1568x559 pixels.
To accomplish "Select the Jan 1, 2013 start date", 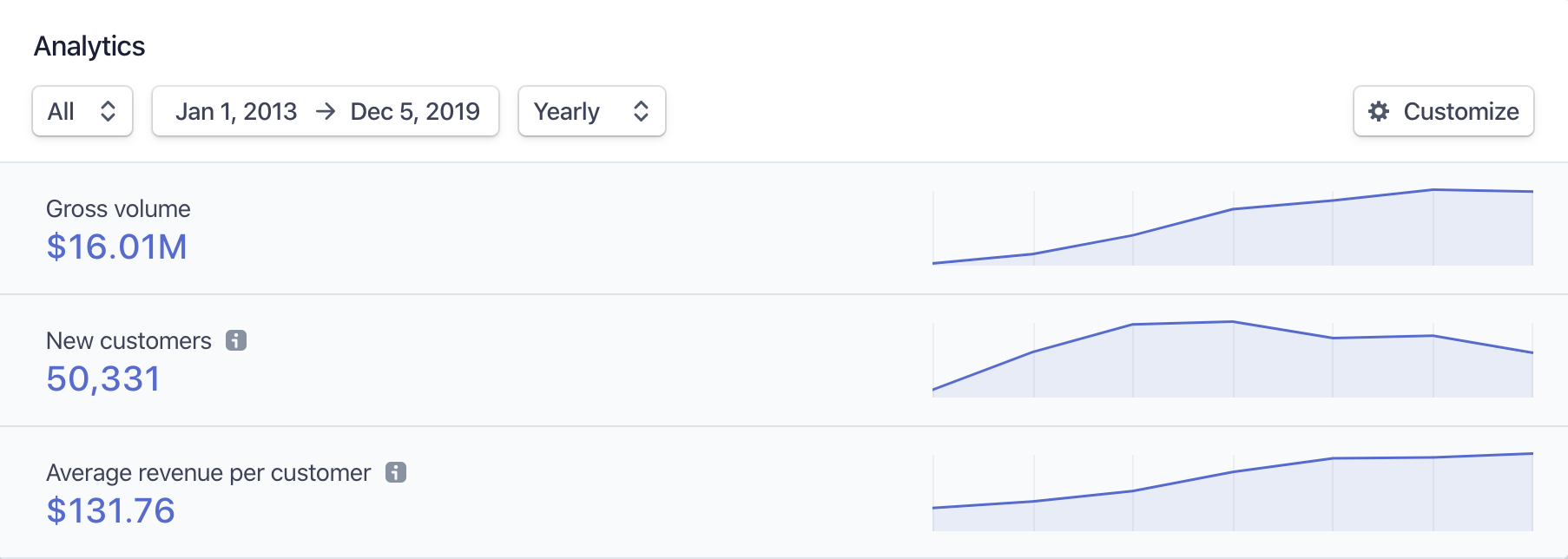I will [236, 111].
